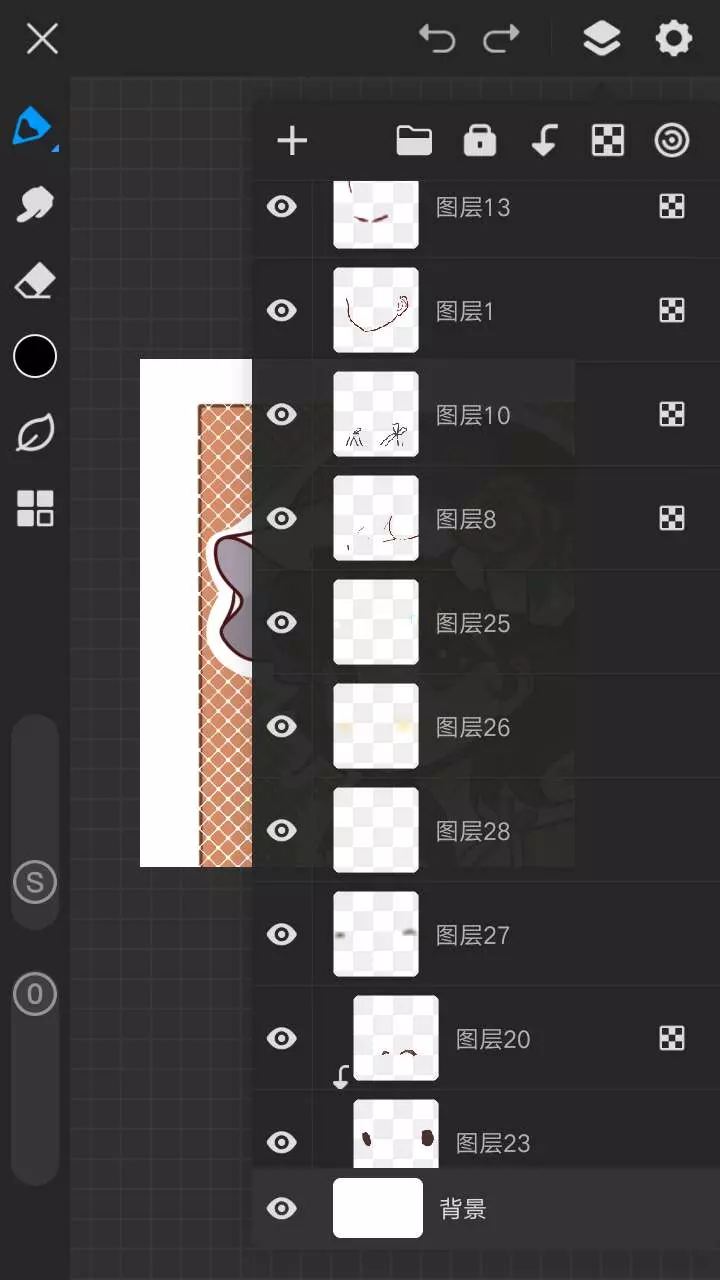Select the eraser tool
Image resolution: width=720 pixels, height=1280 pixels.
[x=35, y=282]
